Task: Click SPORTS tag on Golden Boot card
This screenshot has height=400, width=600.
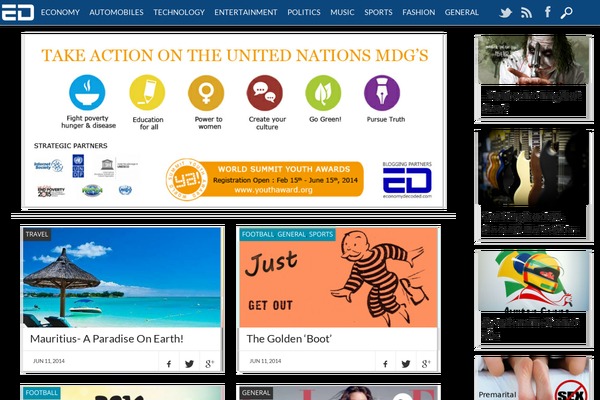Action: (x=321, y=234)
